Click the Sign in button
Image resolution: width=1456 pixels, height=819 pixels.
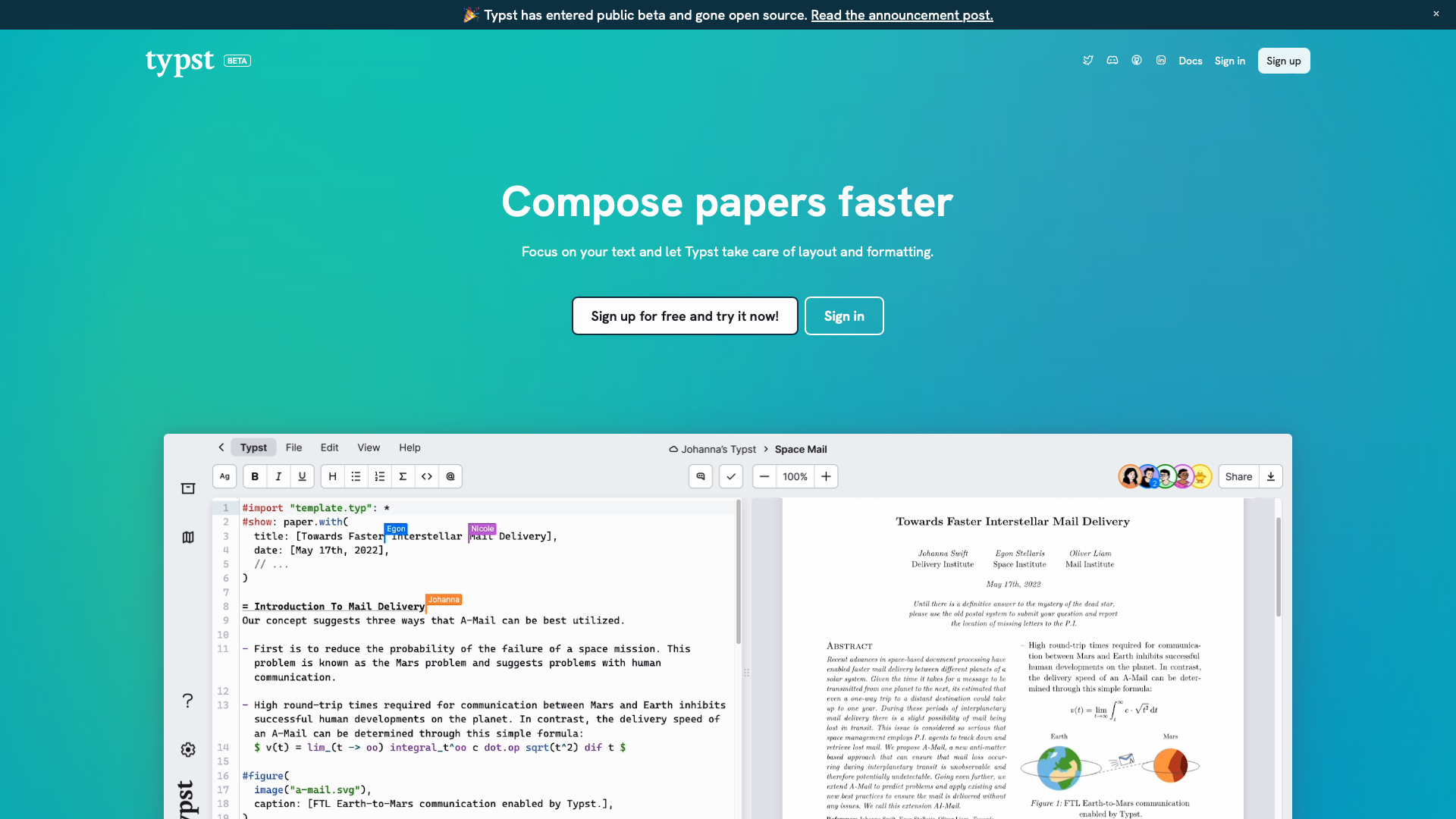(x=844, y=316)
